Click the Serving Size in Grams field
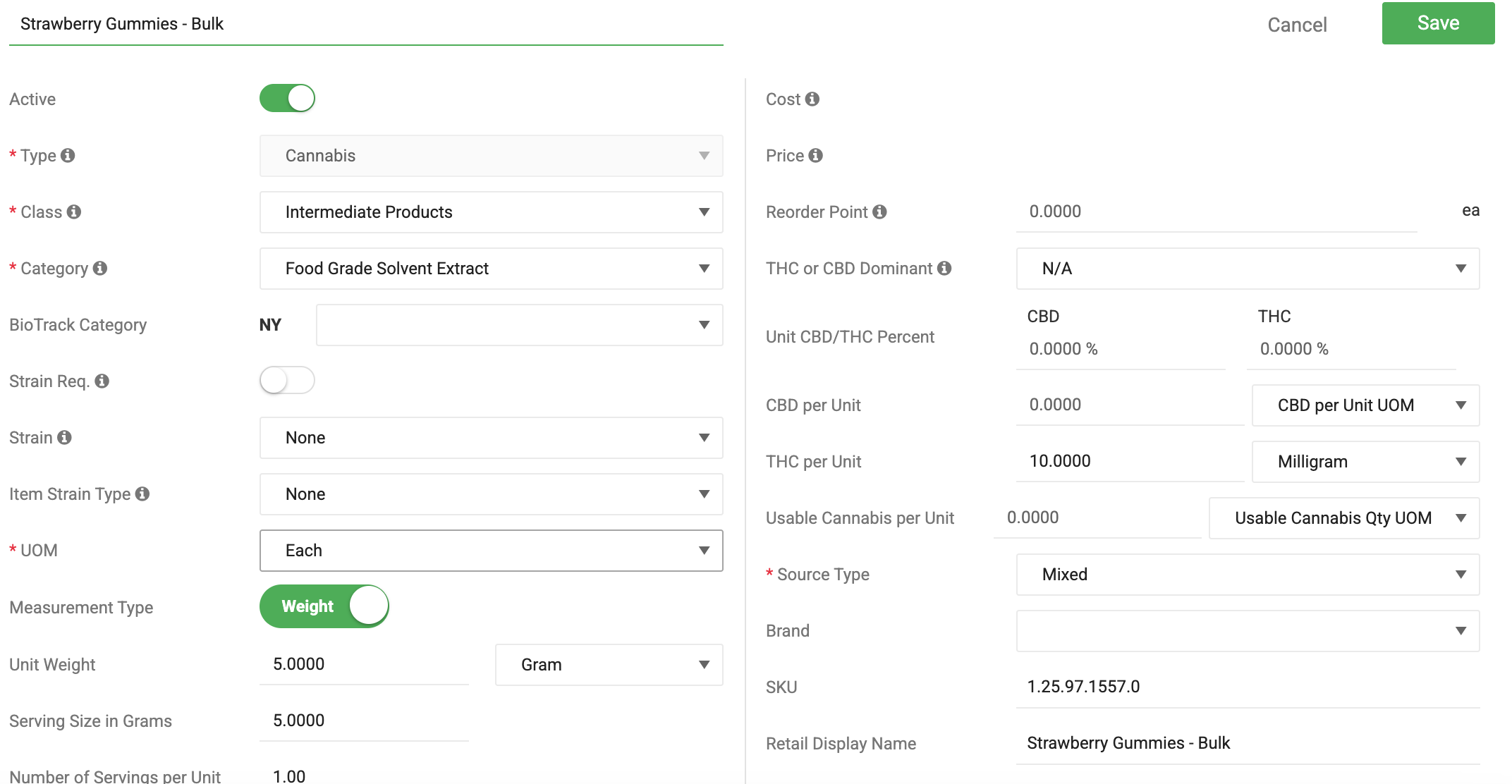 (364, 721)
